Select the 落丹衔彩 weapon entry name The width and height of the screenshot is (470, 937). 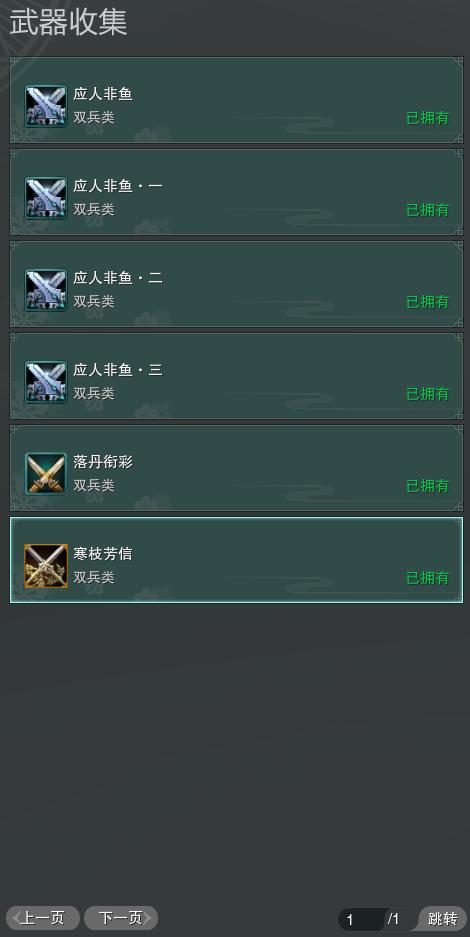tap(103, 463)
